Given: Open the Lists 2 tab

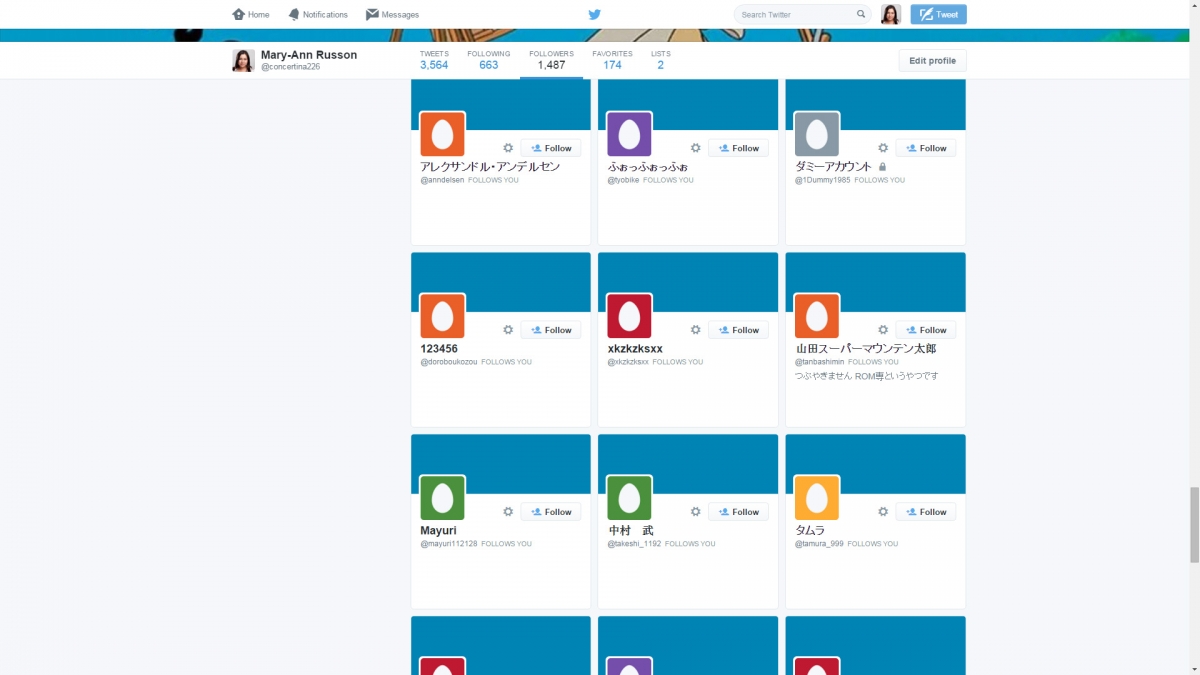Looking at the screenshot, I should [660, 60].
